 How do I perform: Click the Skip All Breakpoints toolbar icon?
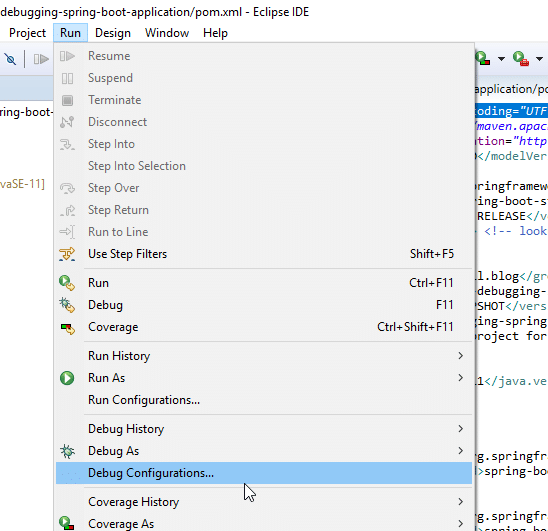click(x=10, y=59)
